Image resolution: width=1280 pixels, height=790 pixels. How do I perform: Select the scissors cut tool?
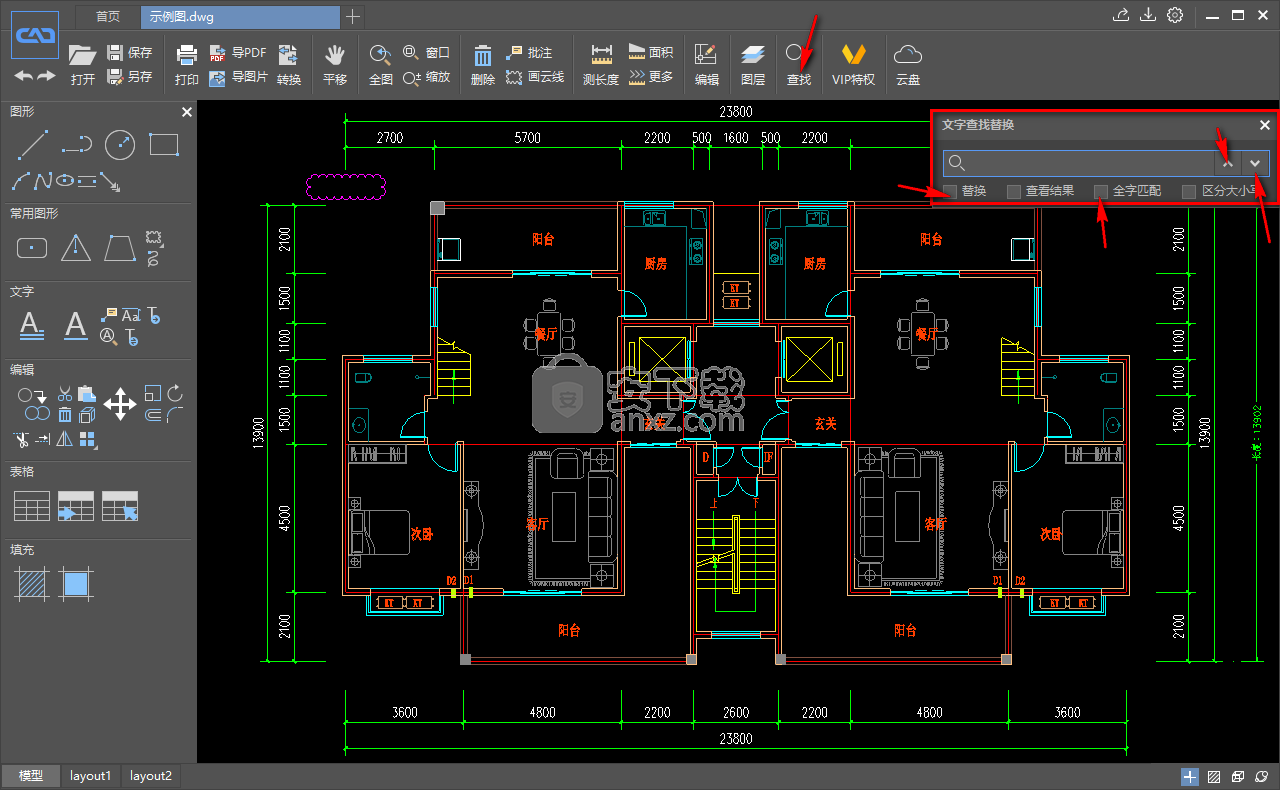point(65,393)
